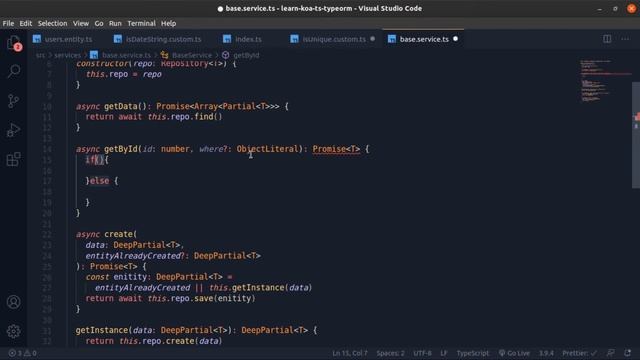Open the notifications bell in status bar
The width and height of the screenshot is (640, 360).
click(627, 353)
